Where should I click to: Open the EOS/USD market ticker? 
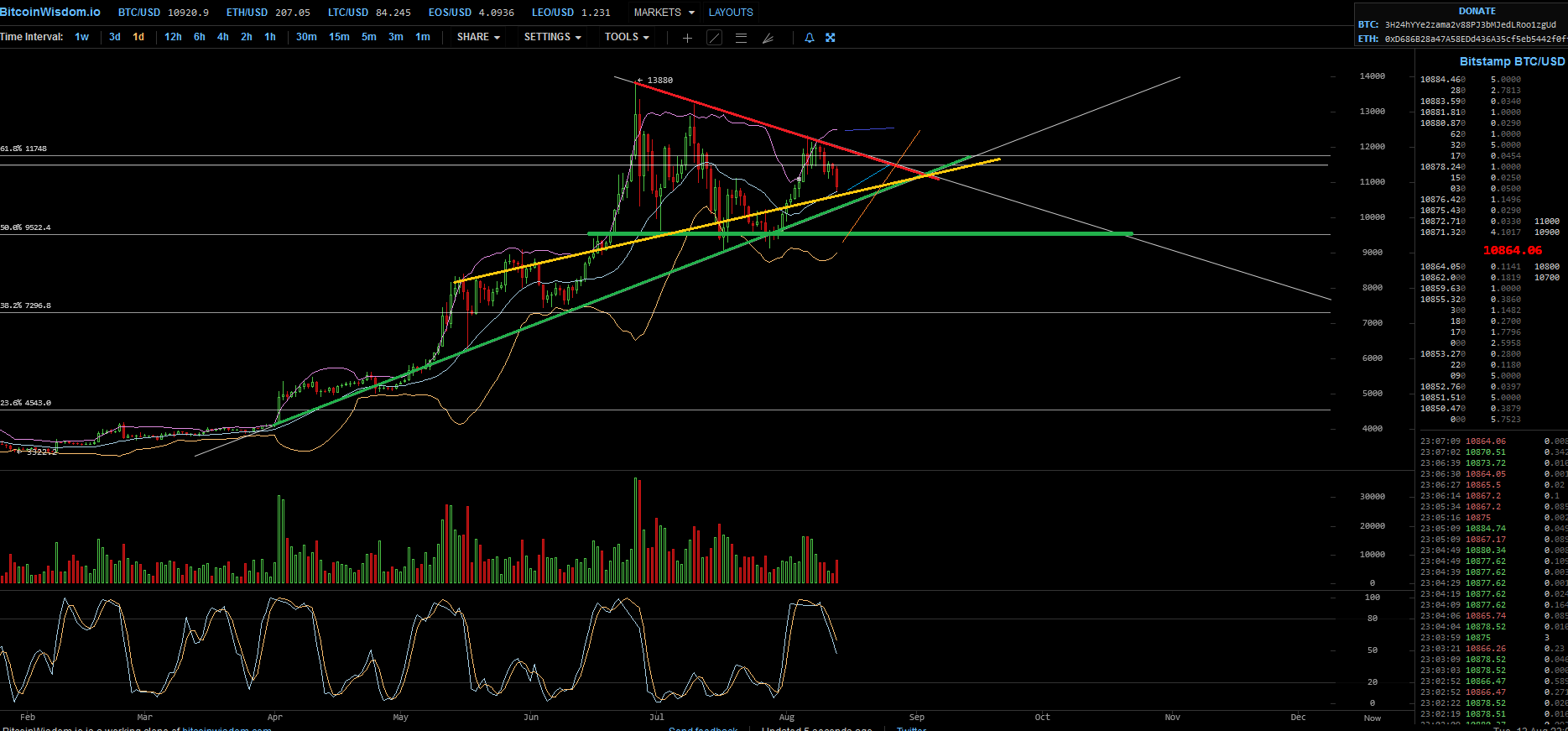(471, 13)
